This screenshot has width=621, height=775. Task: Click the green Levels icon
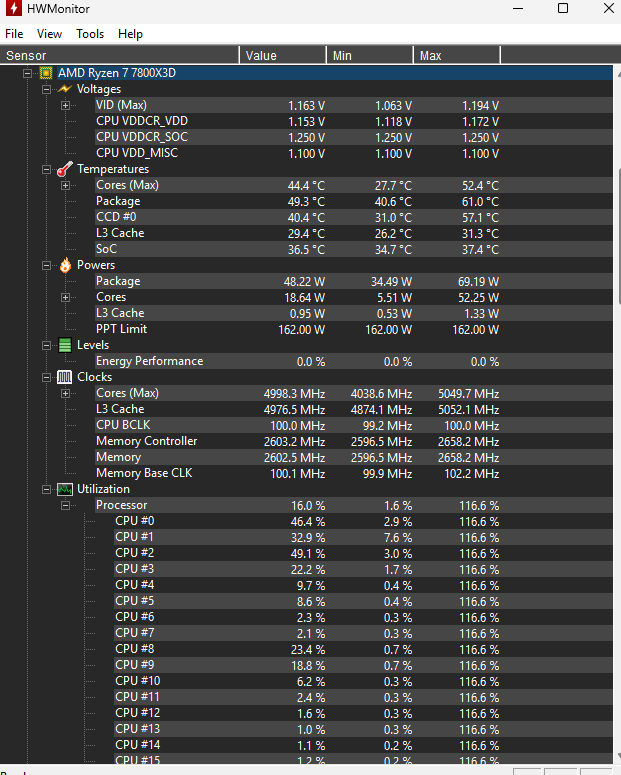(x=65, y=345)
